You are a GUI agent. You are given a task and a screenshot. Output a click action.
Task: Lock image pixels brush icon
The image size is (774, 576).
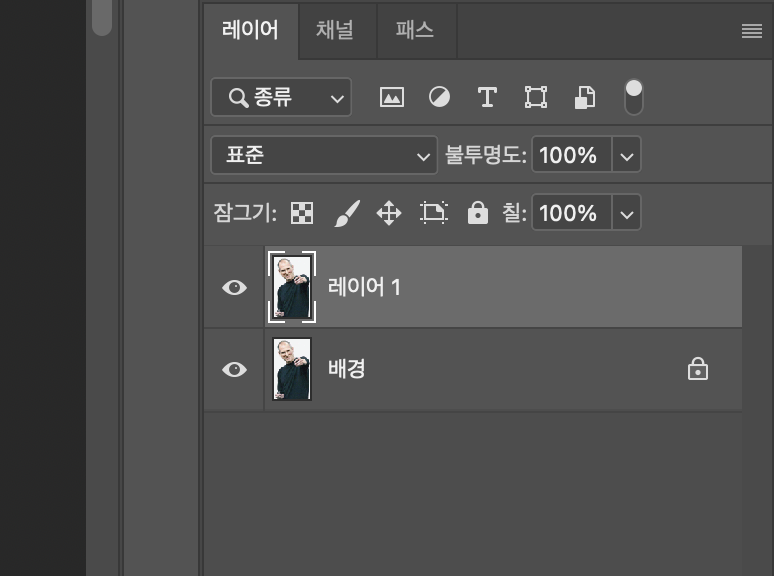[347, 213]
